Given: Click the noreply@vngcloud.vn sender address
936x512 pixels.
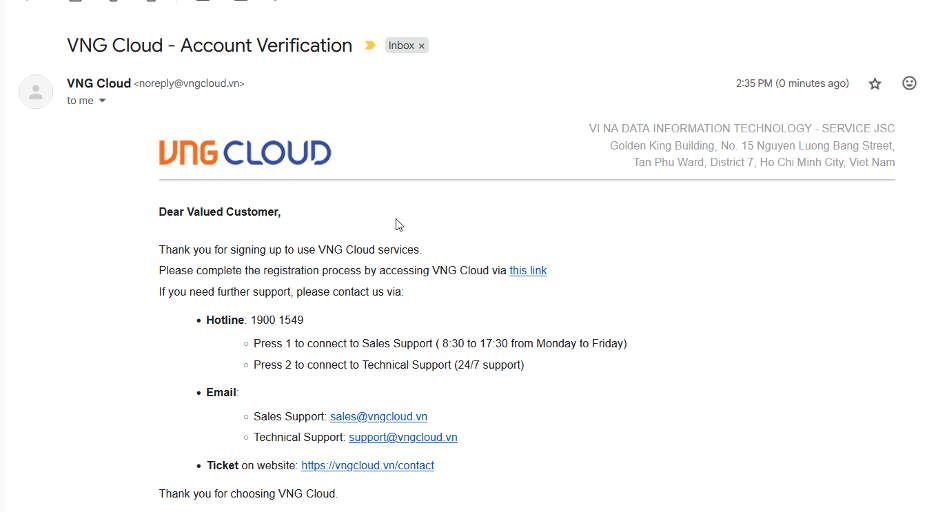Looking at the screenshot, I should click(x=189, y=84).
